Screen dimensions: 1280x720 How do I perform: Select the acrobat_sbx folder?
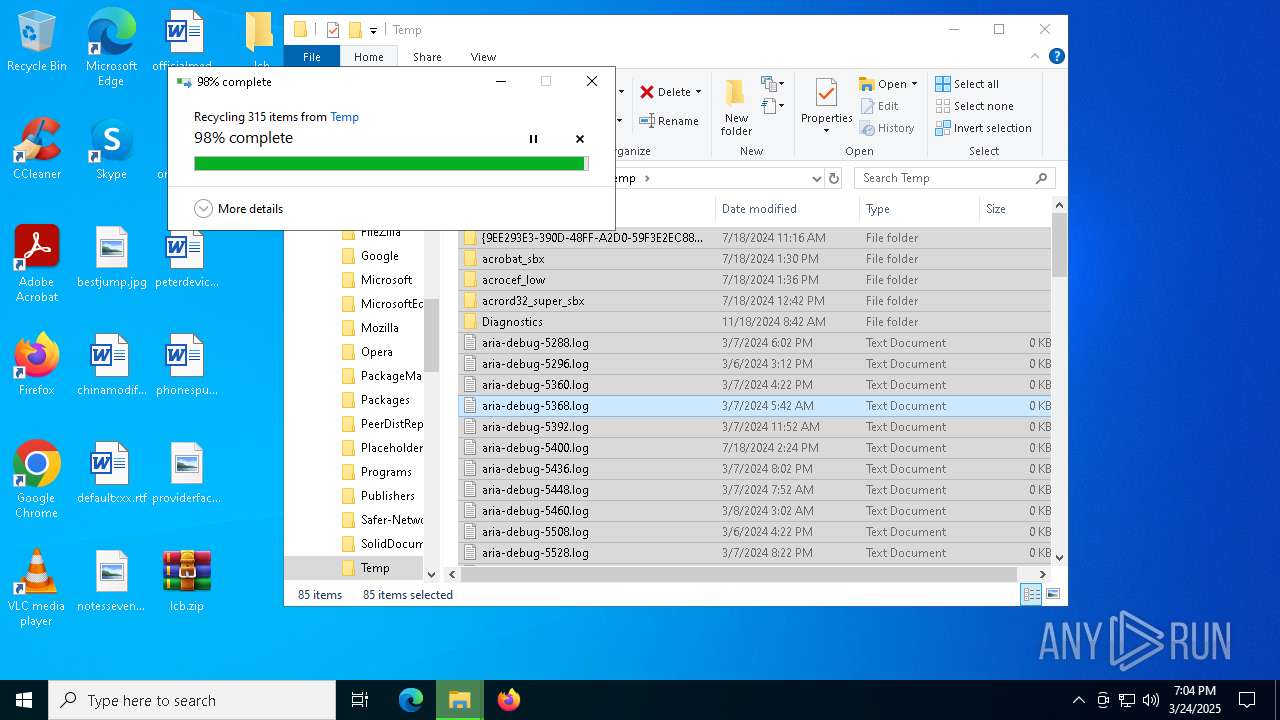755,259
